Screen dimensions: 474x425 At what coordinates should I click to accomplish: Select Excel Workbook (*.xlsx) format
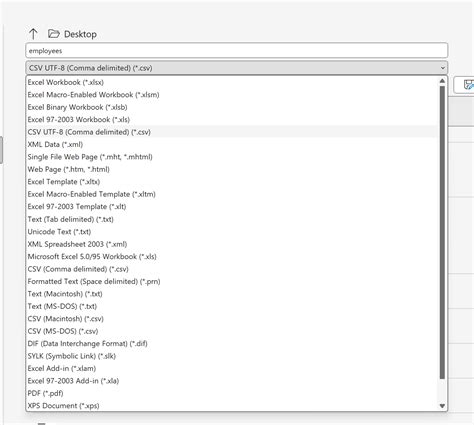click(x=232, y=82)
